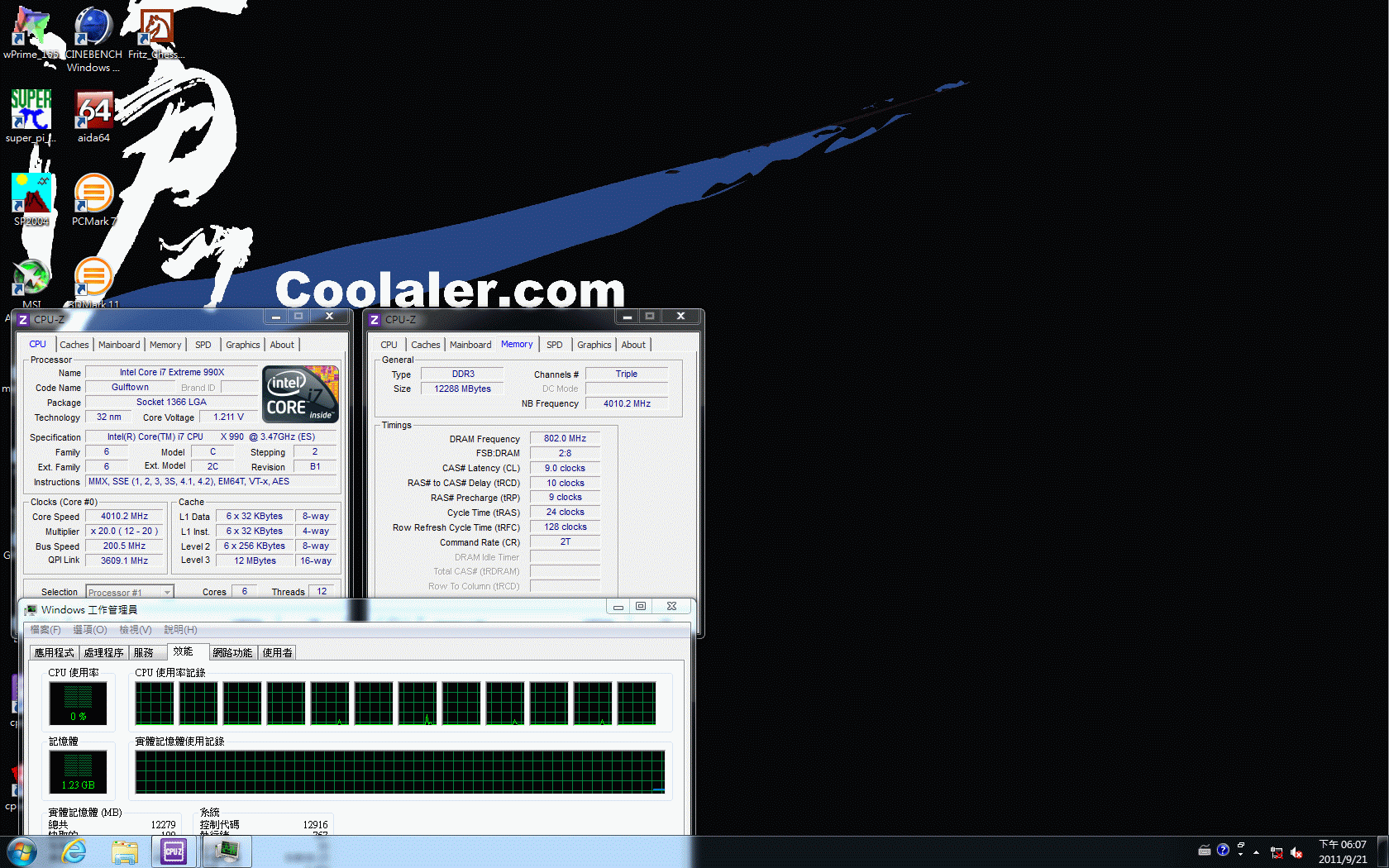This screenshot has width=1389, height=868.
Task: Switch to Caches tab in left CPU-Z window
Action: pyautogui.click(x=74, y=345)
